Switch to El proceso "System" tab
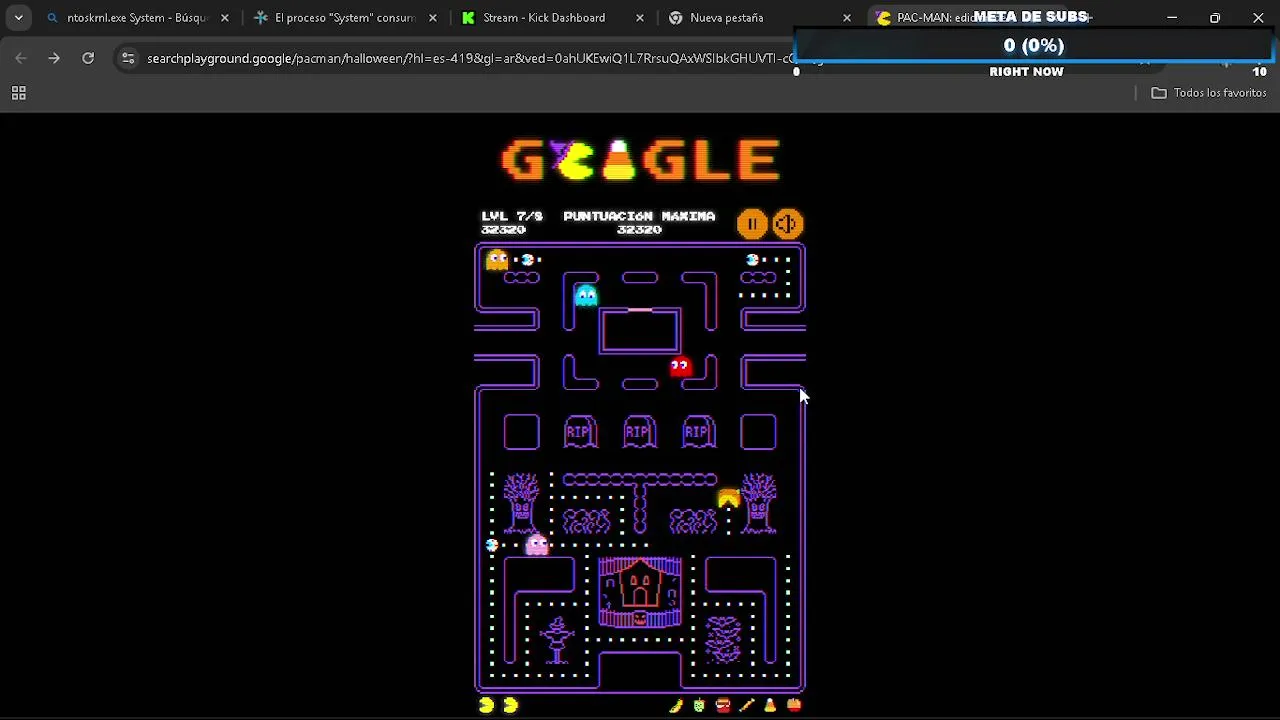 [345, 18]
